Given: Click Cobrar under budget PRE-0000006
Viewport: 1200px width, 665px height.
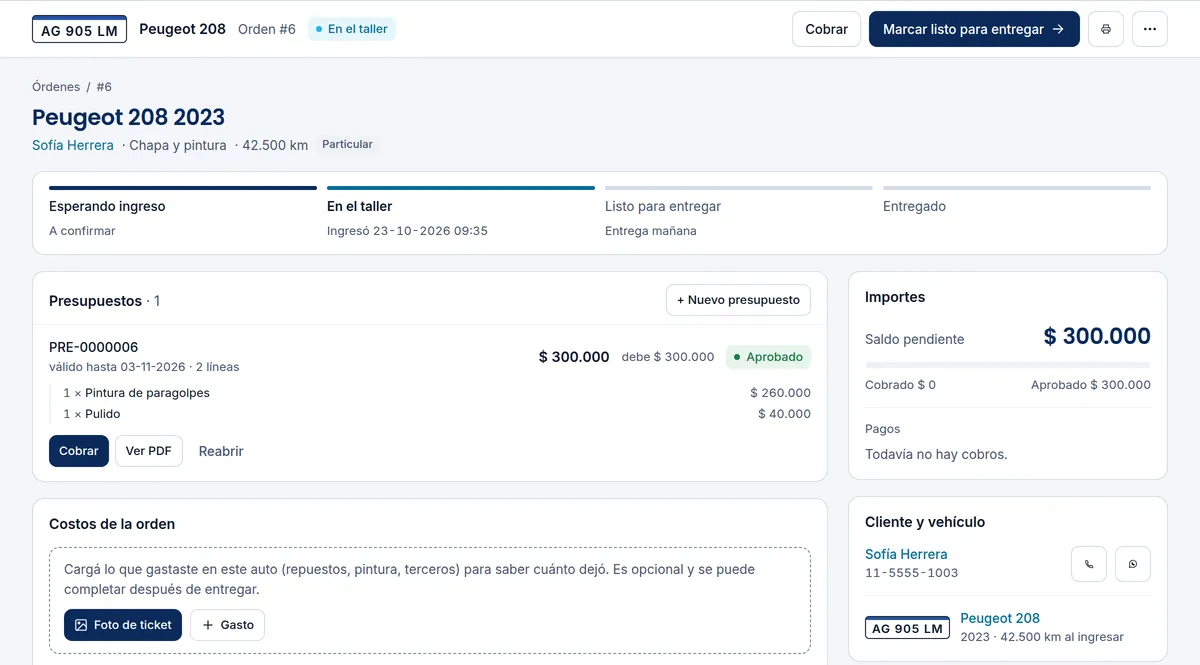Looking at the screenshot, I should click(x=79, y=451).
